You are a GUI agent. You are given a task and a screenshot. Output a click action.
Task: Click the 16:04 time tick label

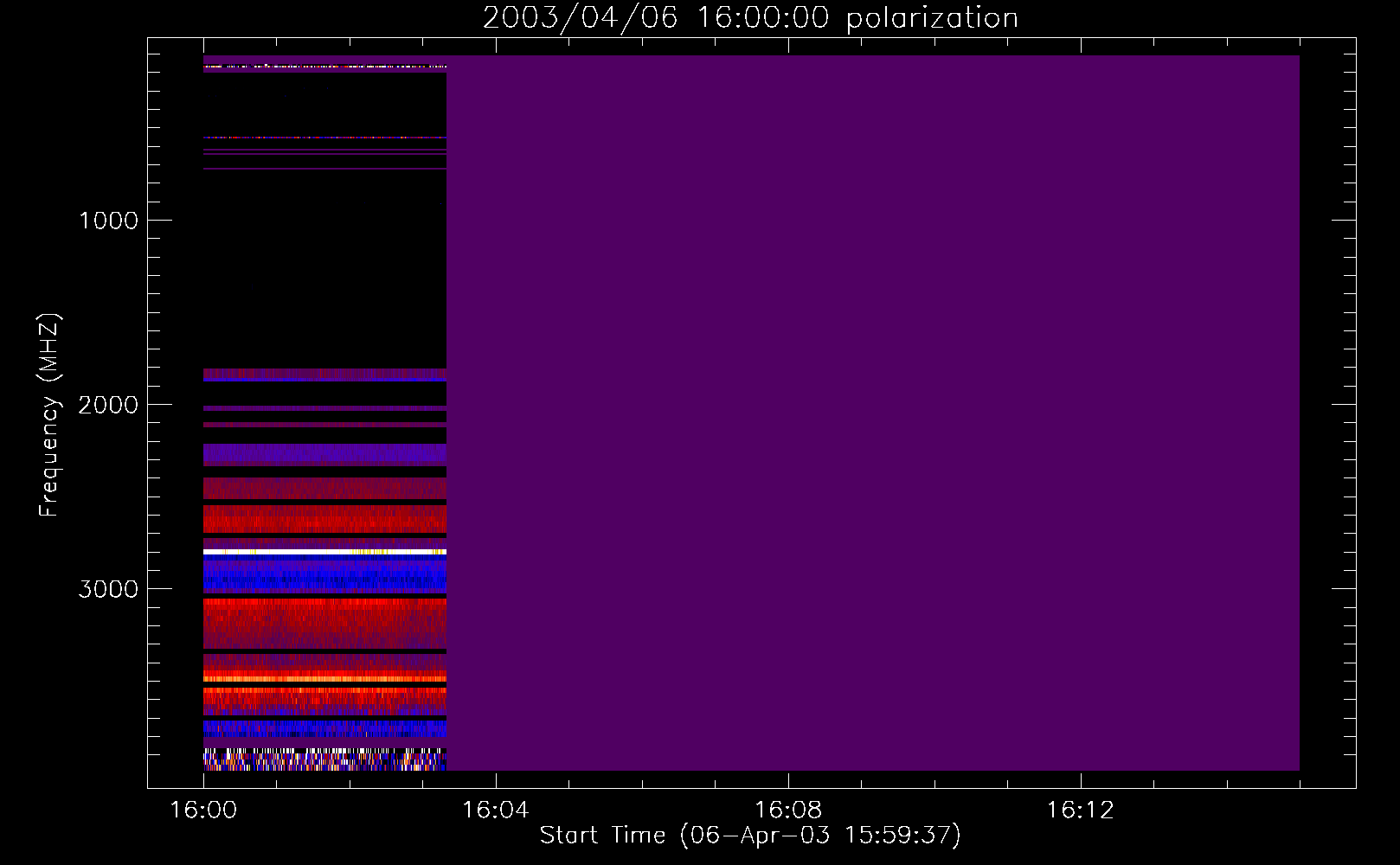click(x=496, y=811)
